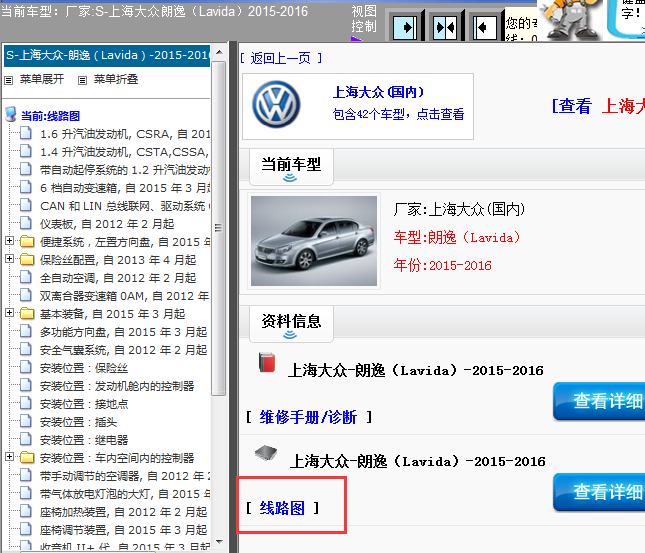Screen dimensions: 645x553
Task: Click the 视图控制 label
Action: [x=364, y=19]
